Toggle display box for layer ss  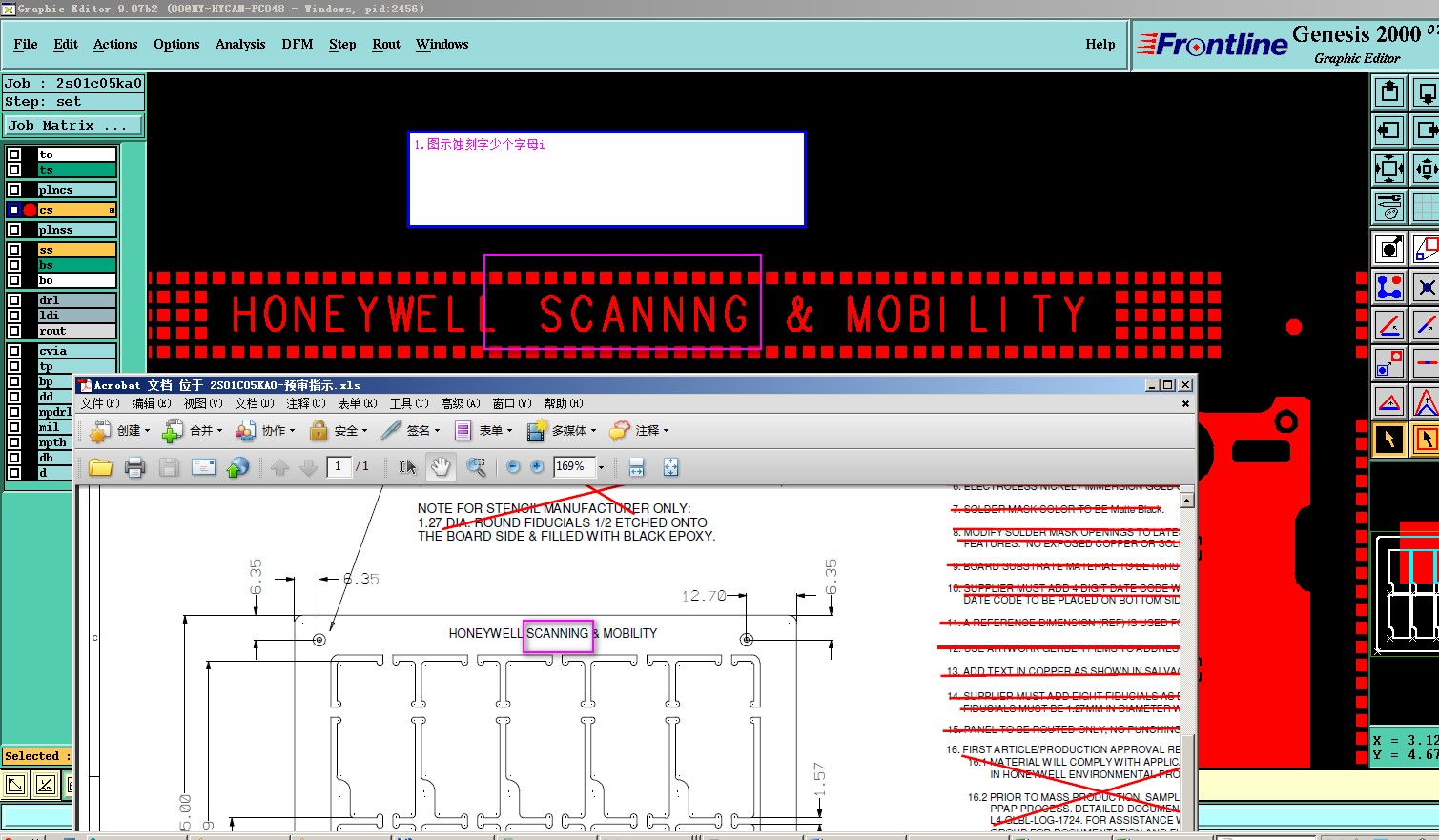tap(14, 250)
